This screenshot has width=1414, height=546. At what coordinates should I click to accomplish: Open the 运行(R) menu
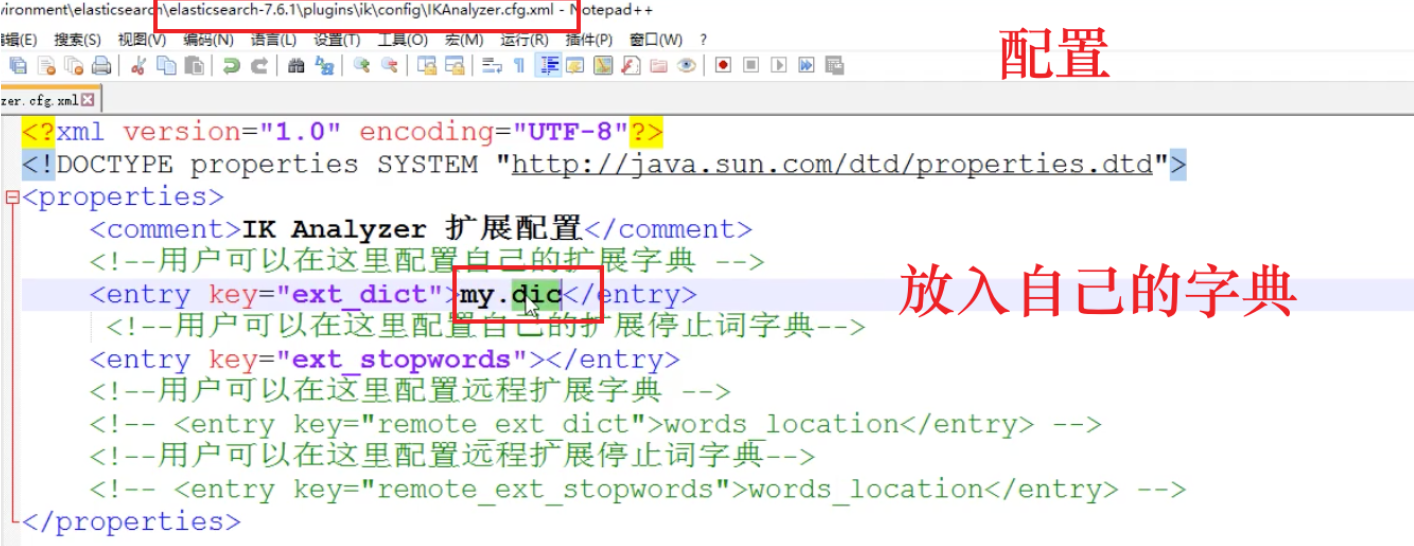click(524, 40)
